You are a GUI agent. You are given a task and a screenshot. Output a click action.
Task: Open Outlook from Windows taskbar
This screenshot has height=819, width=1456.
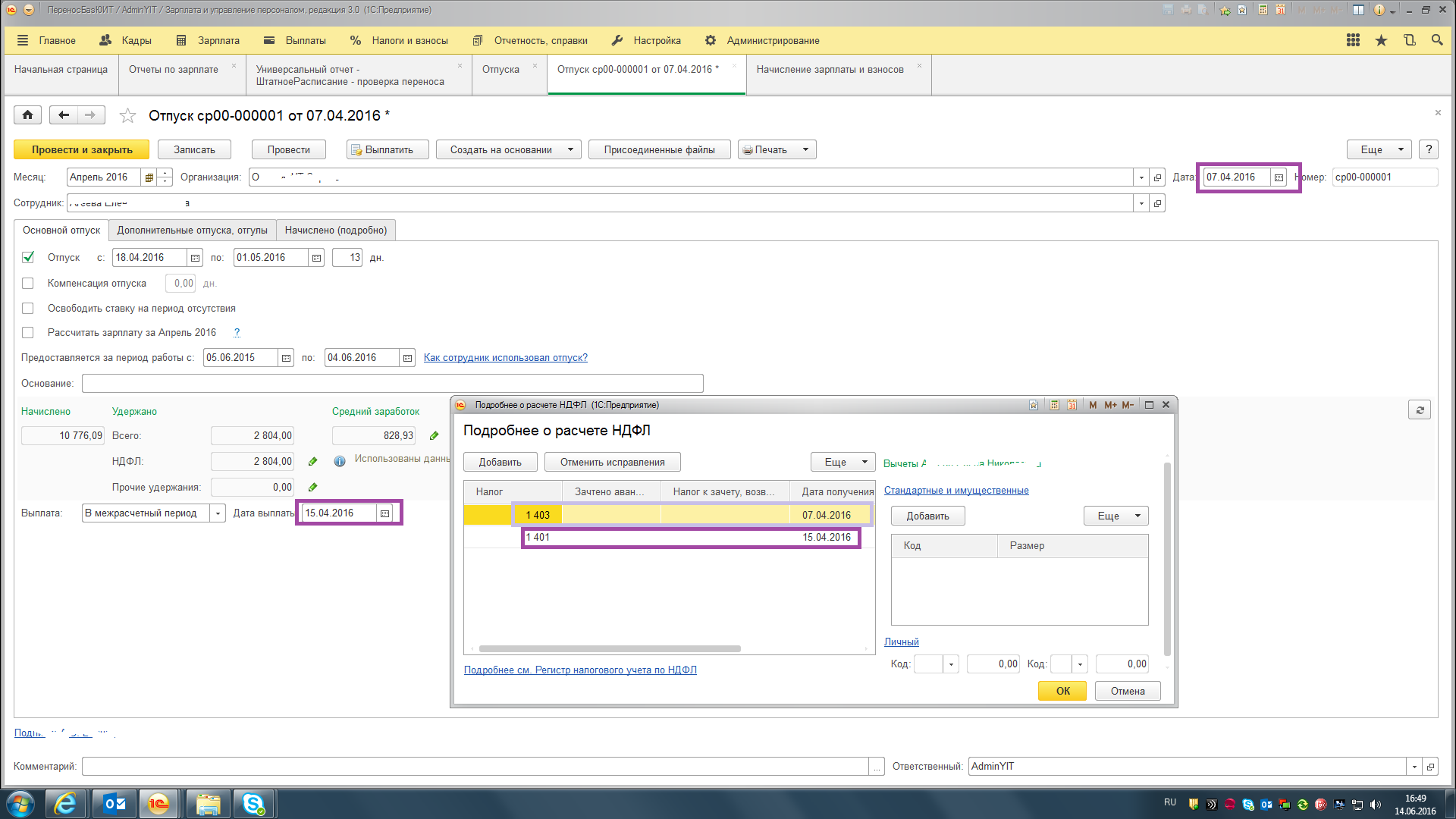coord(115,804)
